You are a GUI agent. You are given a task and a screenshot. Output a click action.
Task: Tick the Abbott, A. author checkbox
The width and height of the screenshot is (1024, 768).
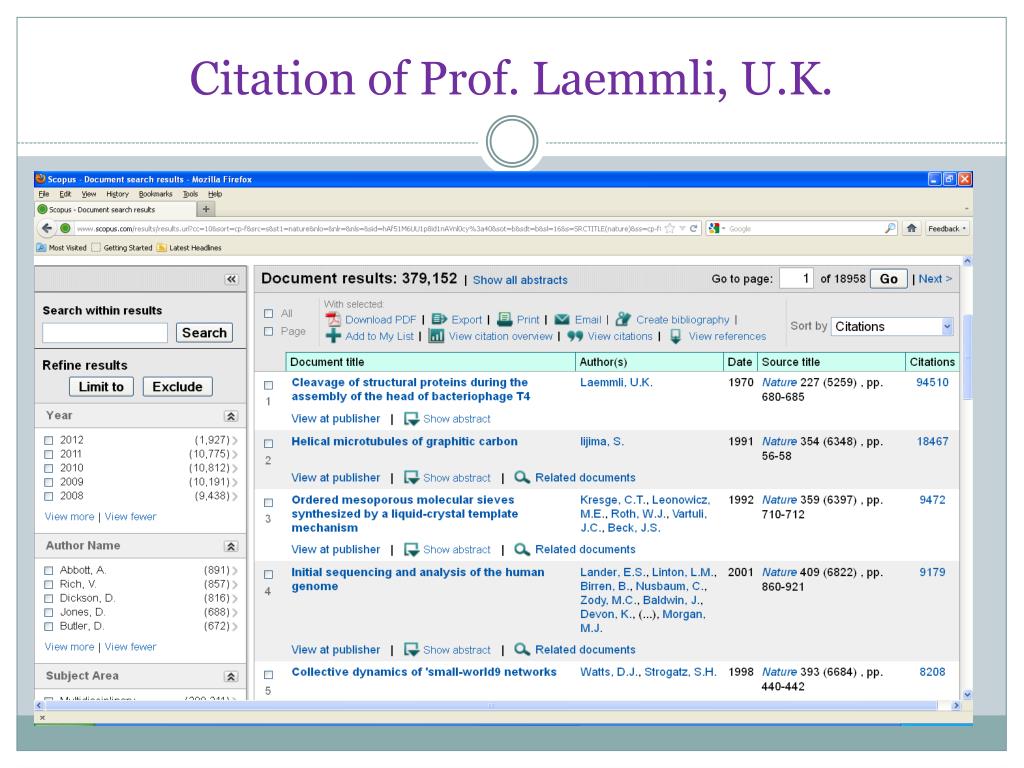[48, 571]
